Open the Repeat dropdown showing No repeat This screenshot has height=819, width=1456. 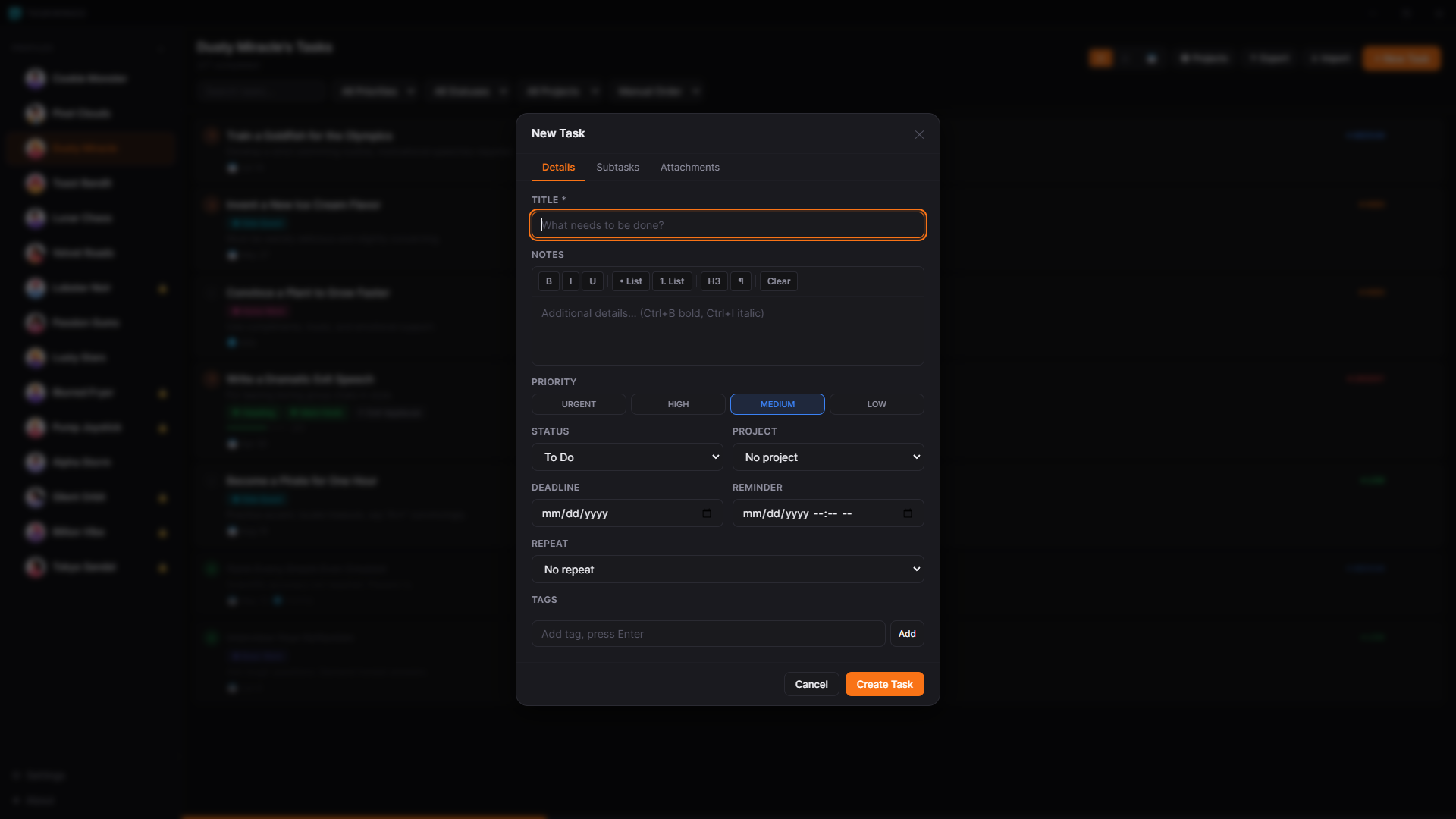point(728,570)
